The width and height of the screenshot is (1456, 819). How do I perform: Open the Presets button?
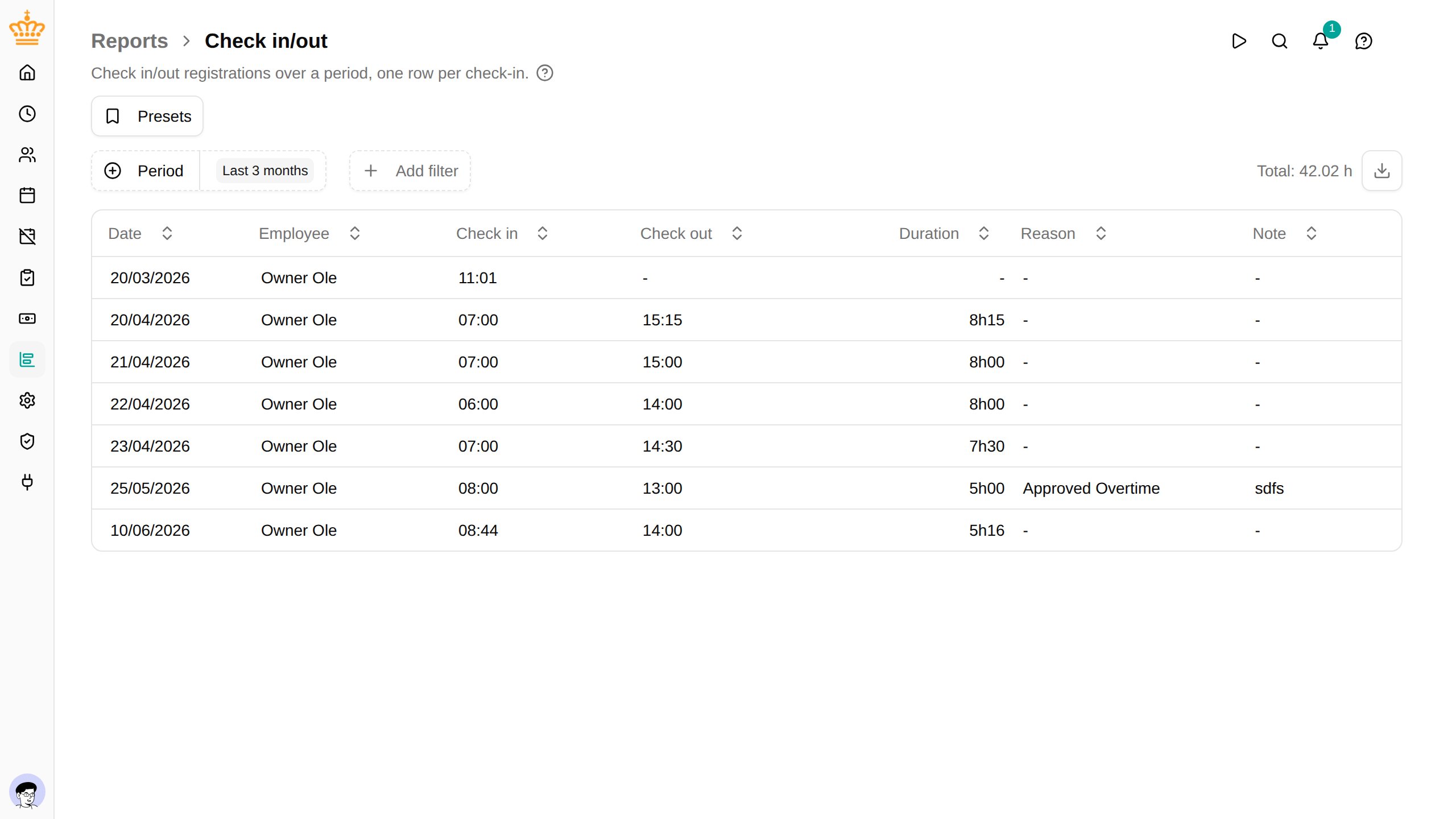click(147, 116)
